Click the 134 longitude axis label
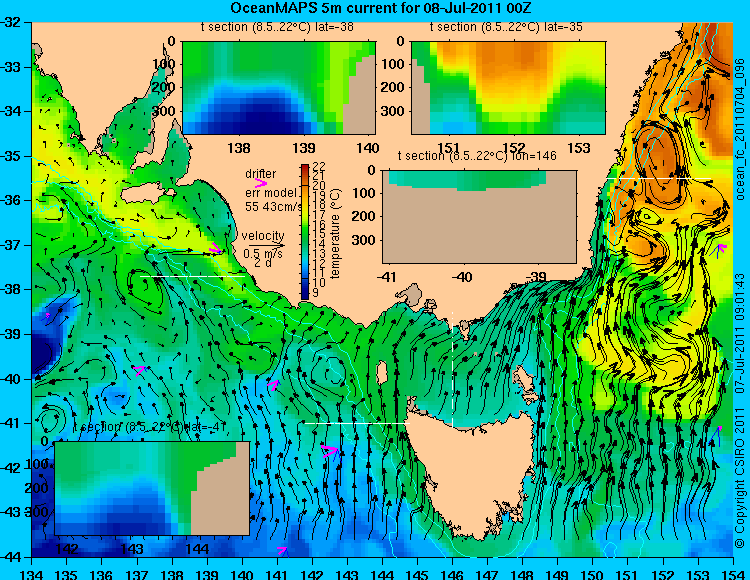The width and height of the screenshot is (750, 580). [x=32, y=574]
